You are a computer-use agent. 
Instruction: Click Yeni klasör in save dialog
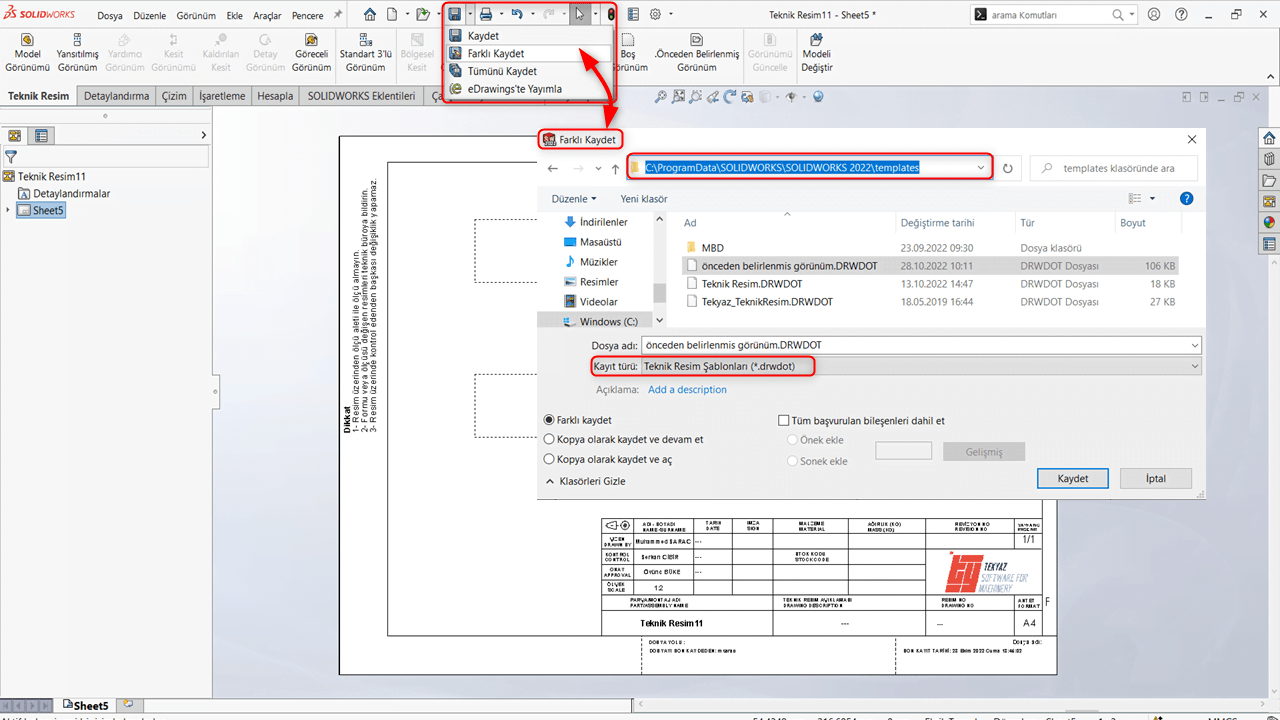coord(644,199)
